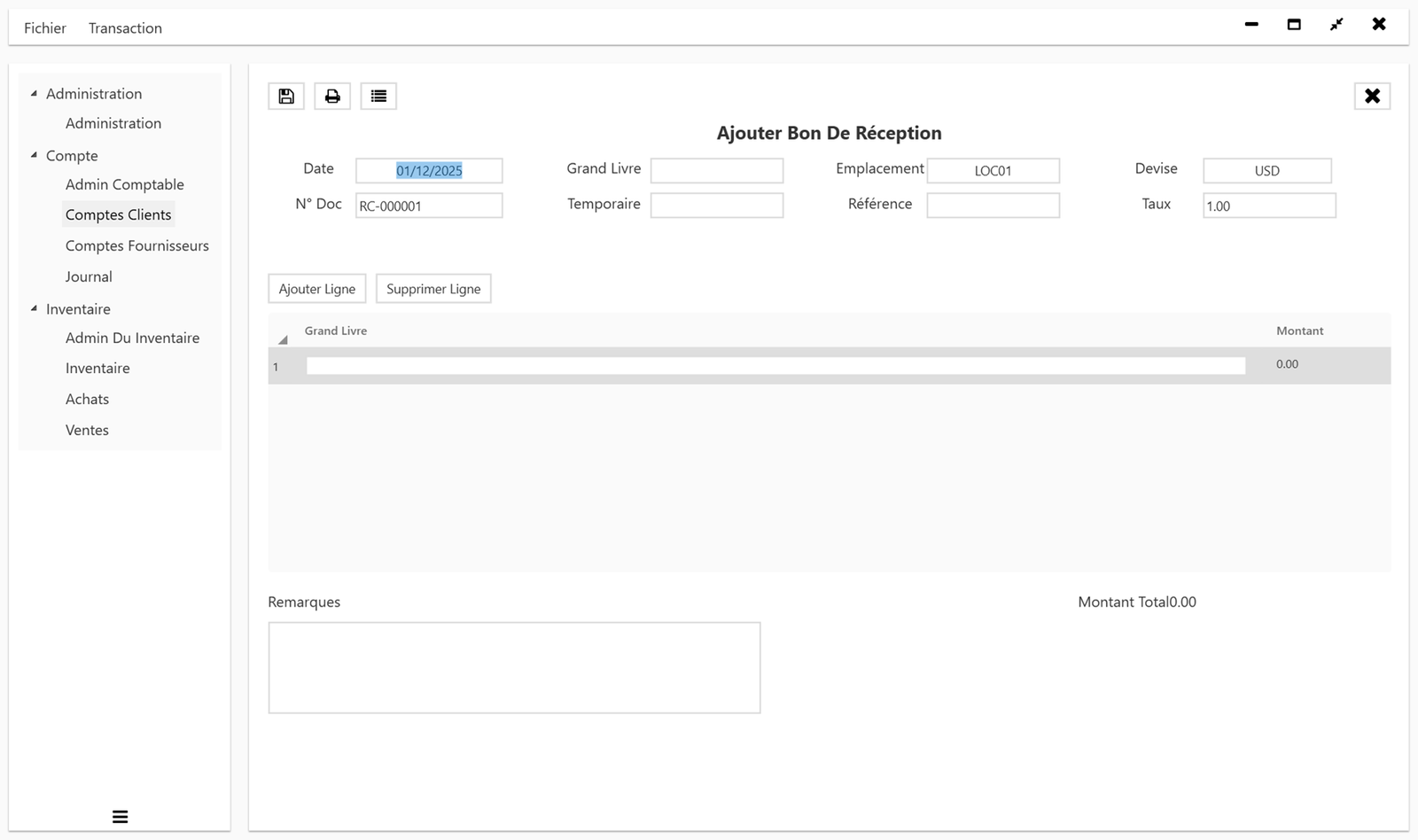Click inside the Remarques text area
The height and width of the screenshot is (840, 1418).
514,667
